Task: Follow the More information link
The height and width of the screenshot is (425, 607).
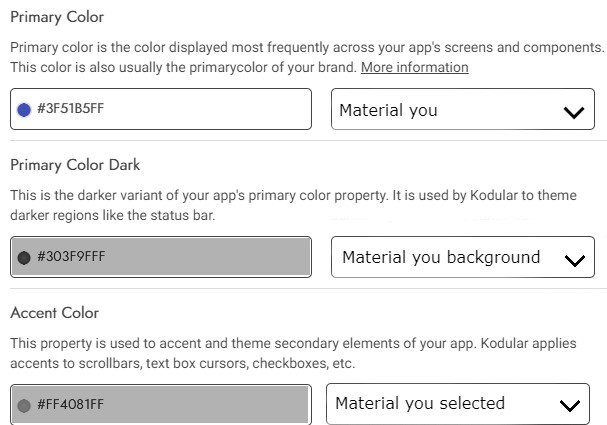Action: [x=415, y=67]
